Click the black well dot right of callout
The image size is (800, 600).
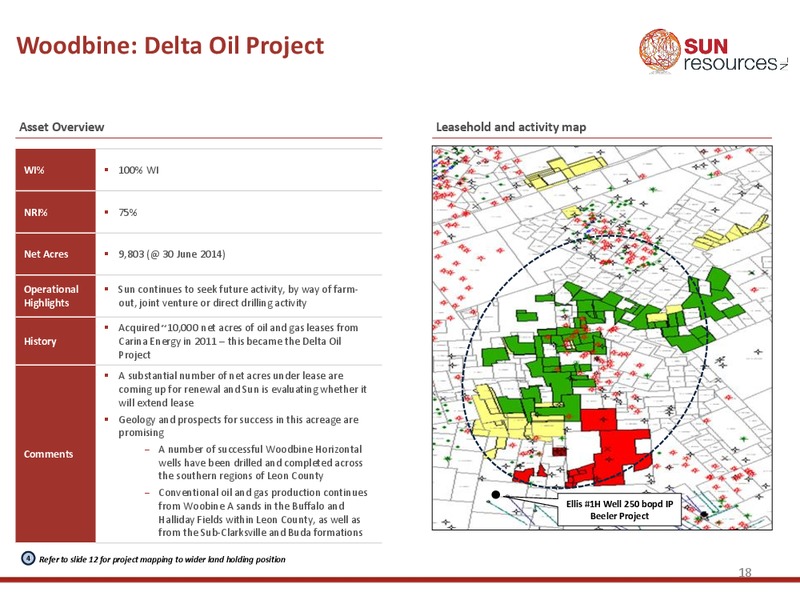pos(704,514)
